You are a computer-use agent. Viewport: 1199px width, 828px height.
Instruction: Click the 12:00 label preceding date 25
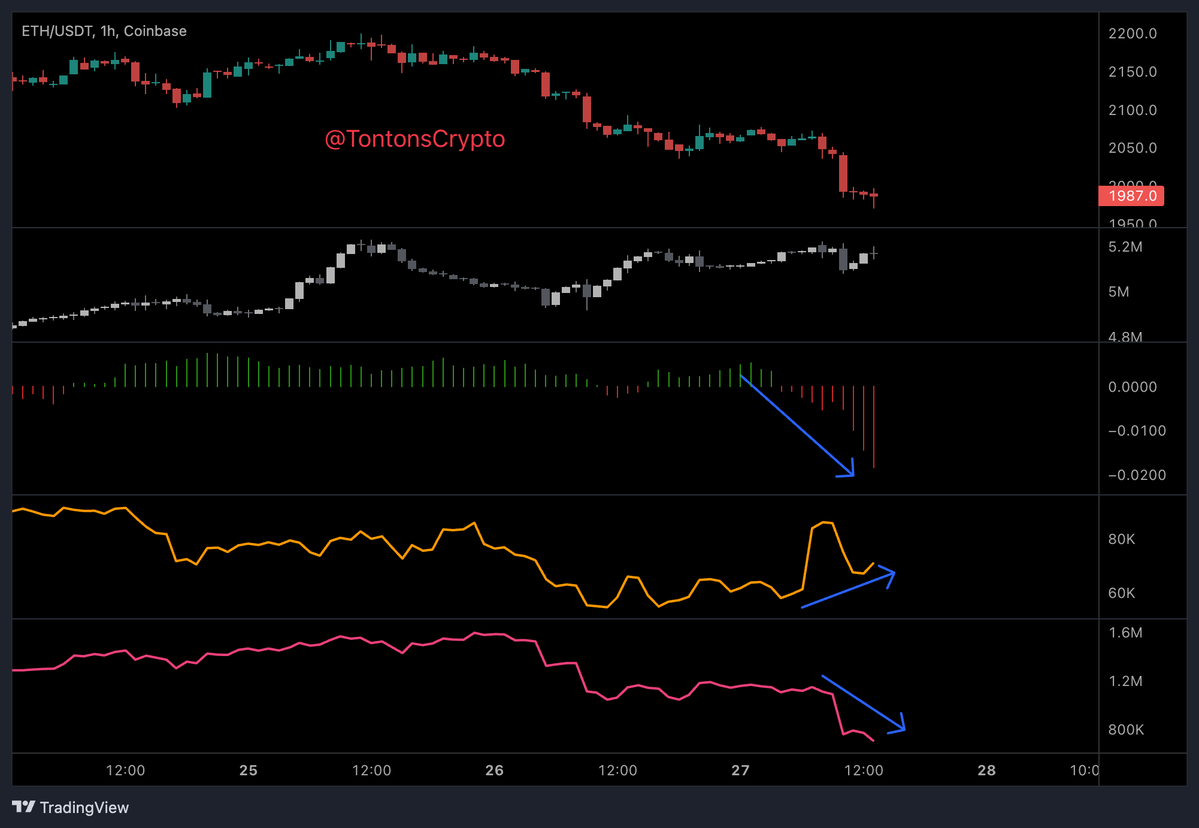pyautogui.click(x=125, y=770)
